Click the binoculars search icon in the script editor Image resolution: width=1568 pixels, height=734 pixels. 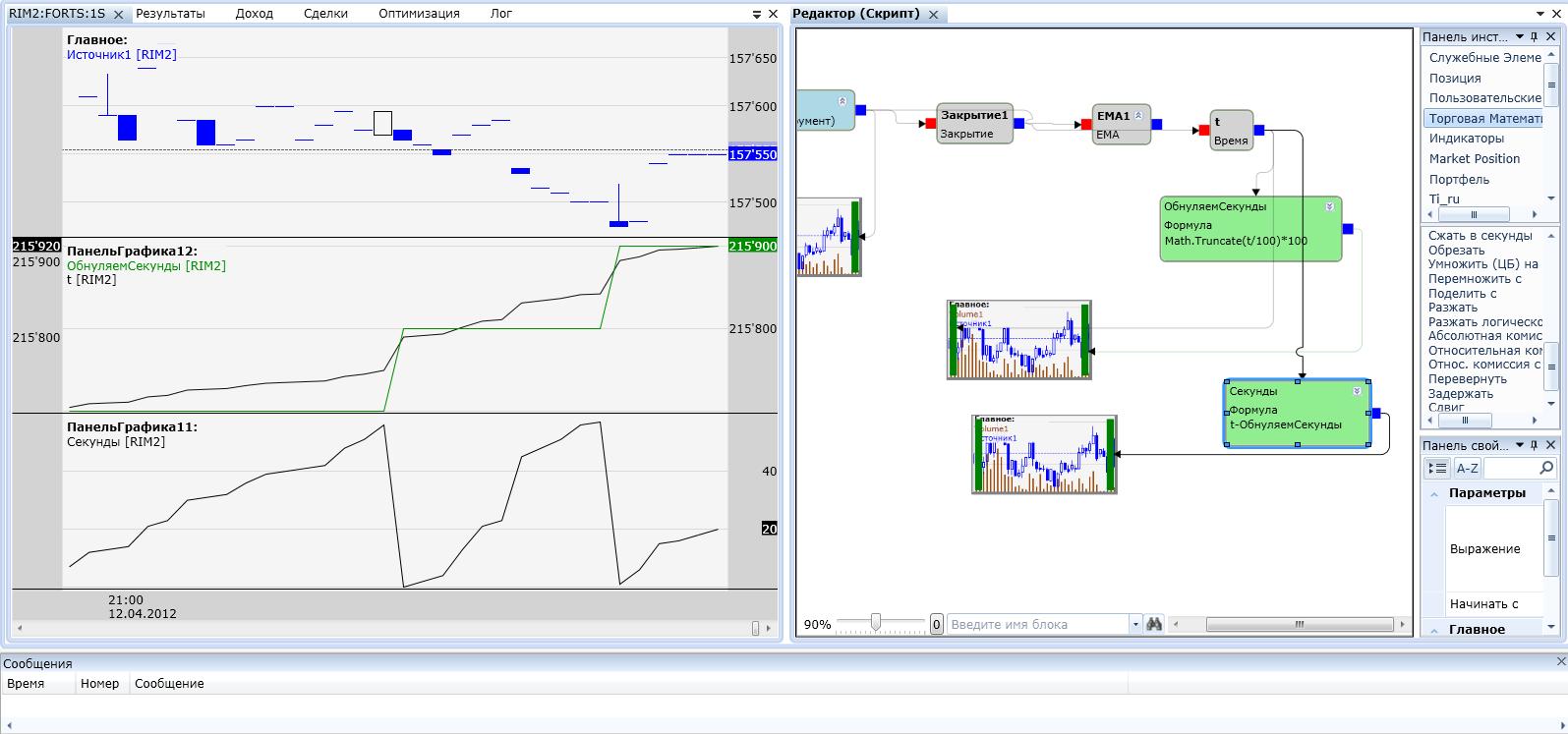(1154, 624)
